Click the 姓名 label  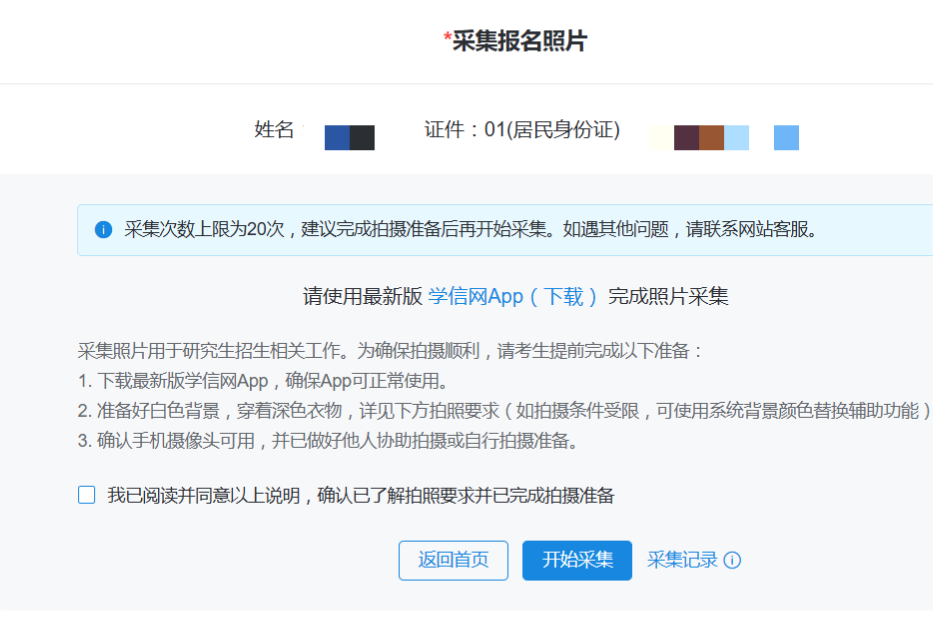pyautogui.click(x=274, y=129)
